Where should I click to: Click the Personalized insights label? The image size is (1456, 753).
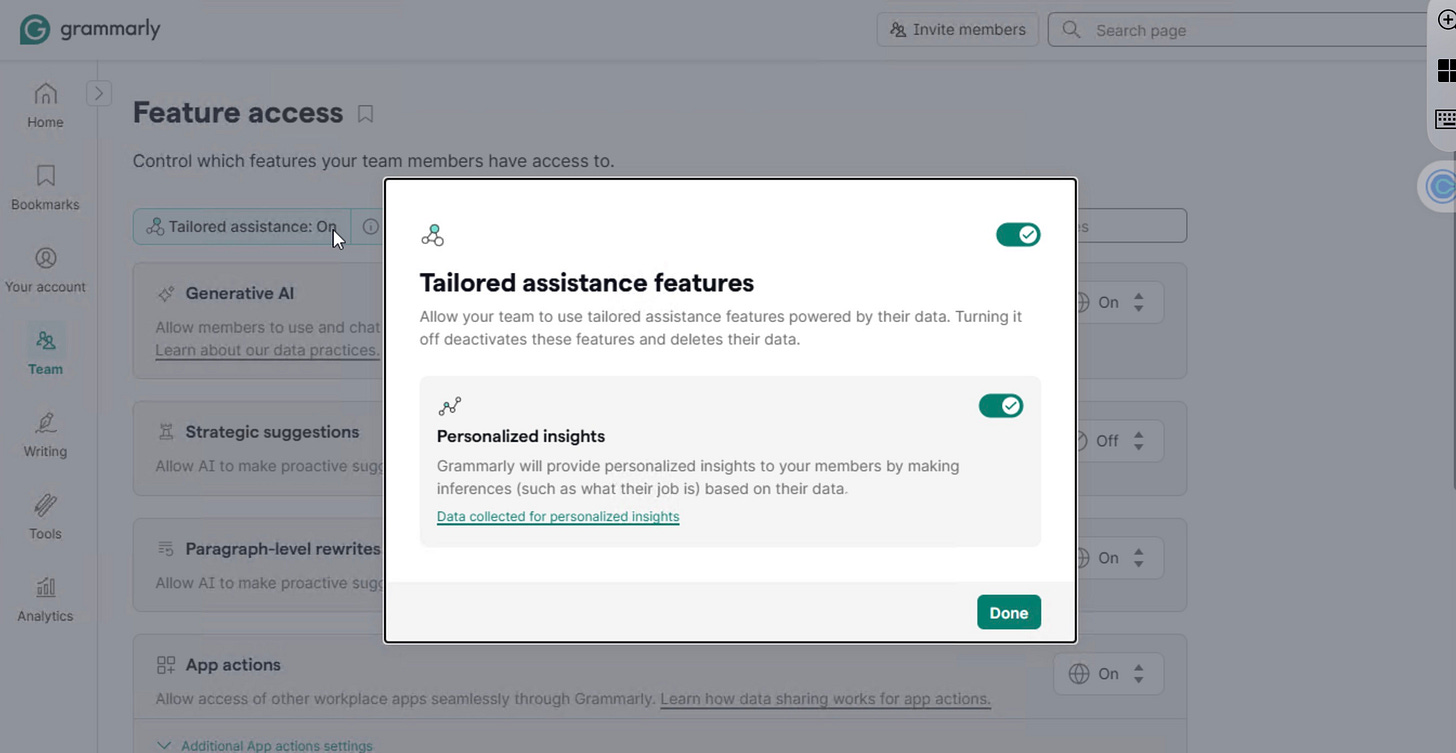(521, 436)
